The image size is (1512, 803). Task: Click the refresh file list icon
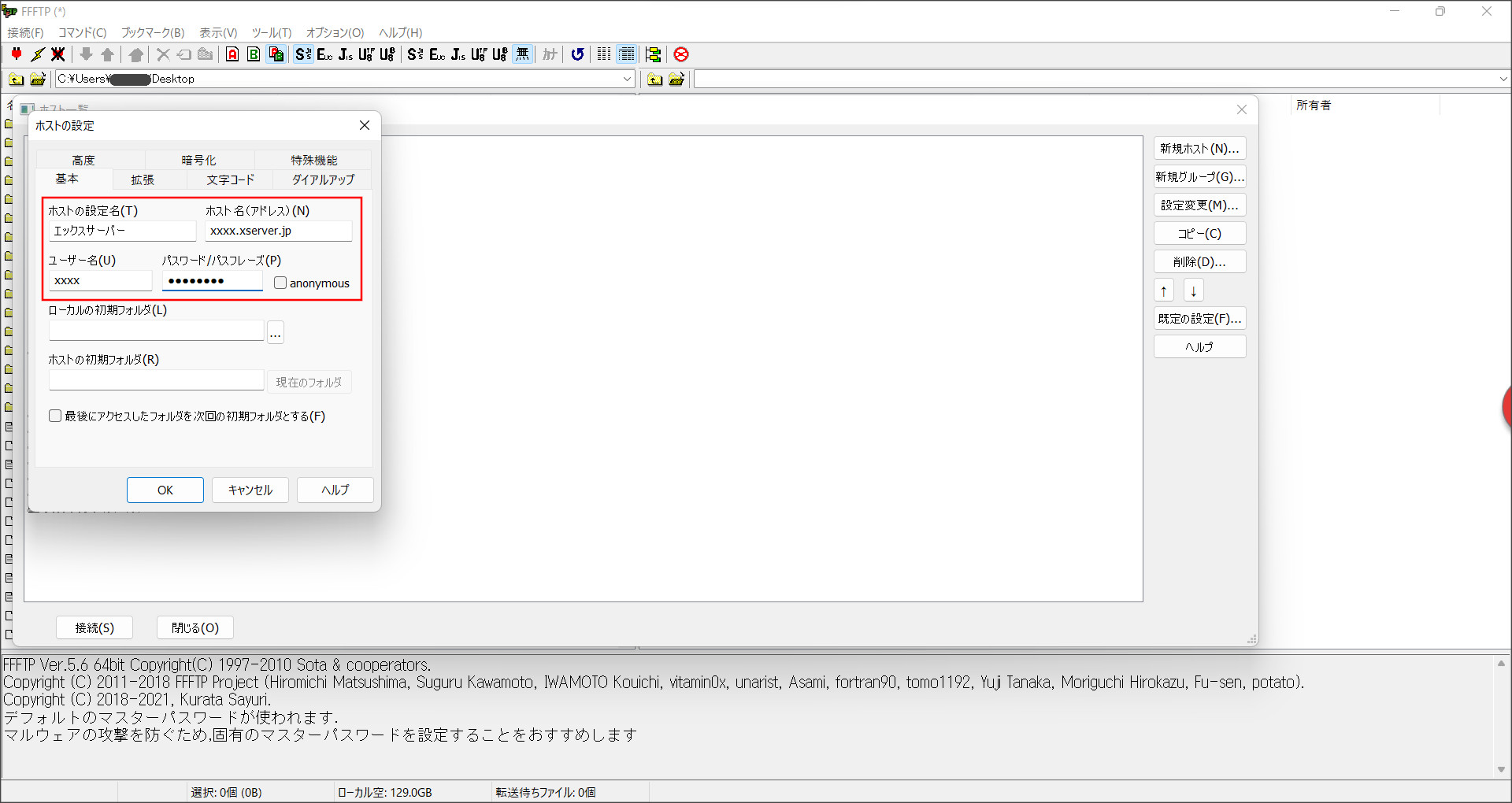pos(577,54)
